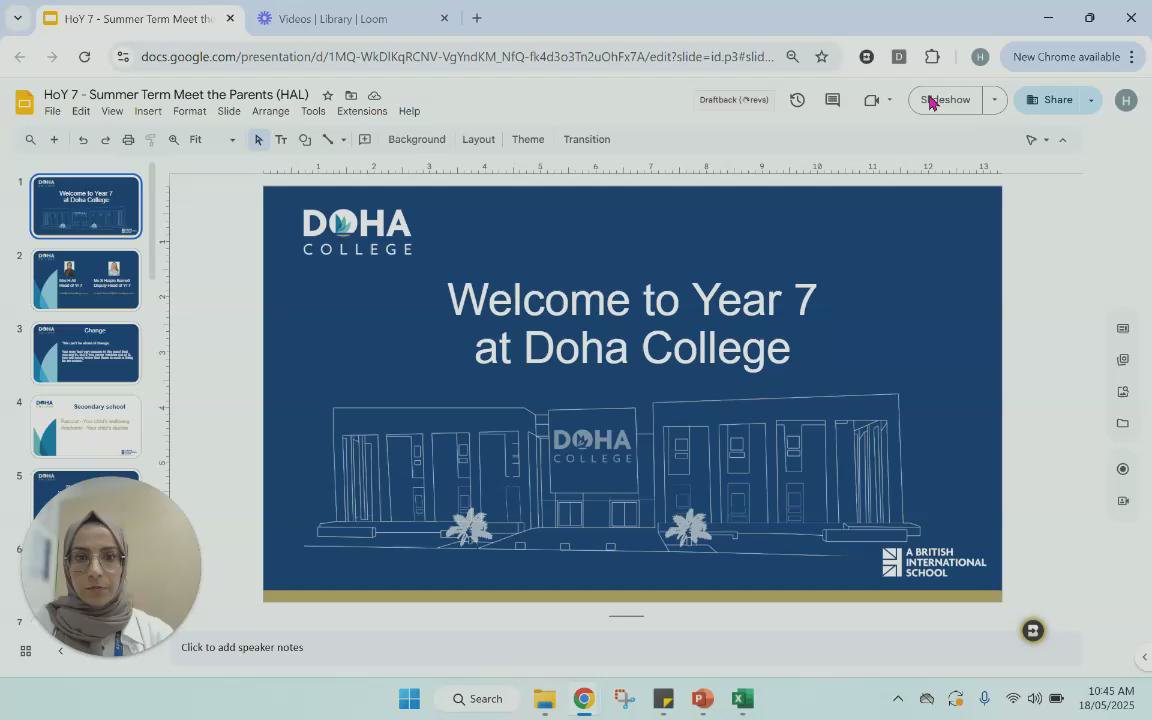1152x720 pixels.
Task: Click the Layout button
Action: click(x=478, y=140)
